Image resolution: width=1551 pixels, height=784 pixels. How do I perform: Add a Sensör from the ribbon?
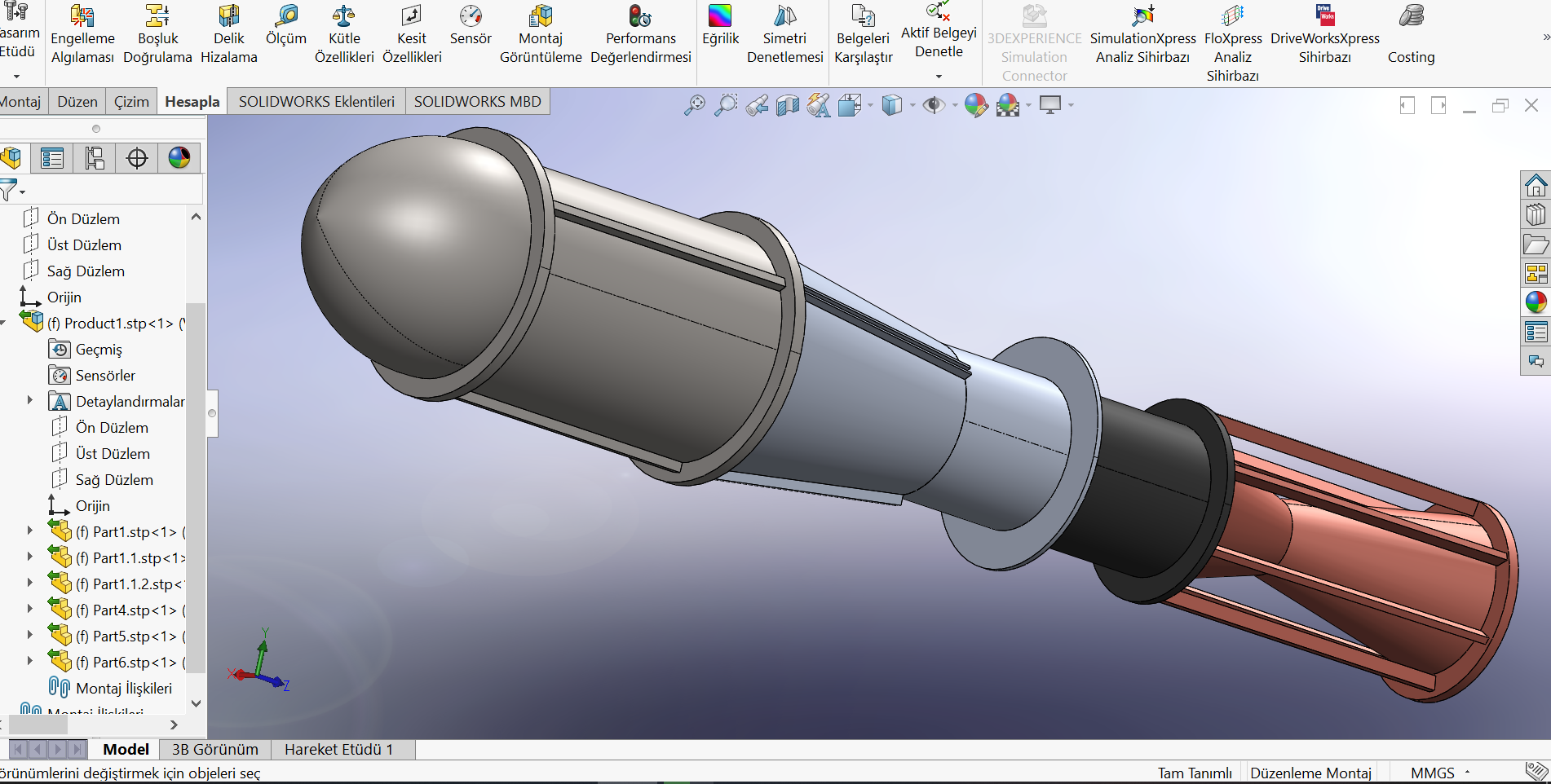[471, 26]
